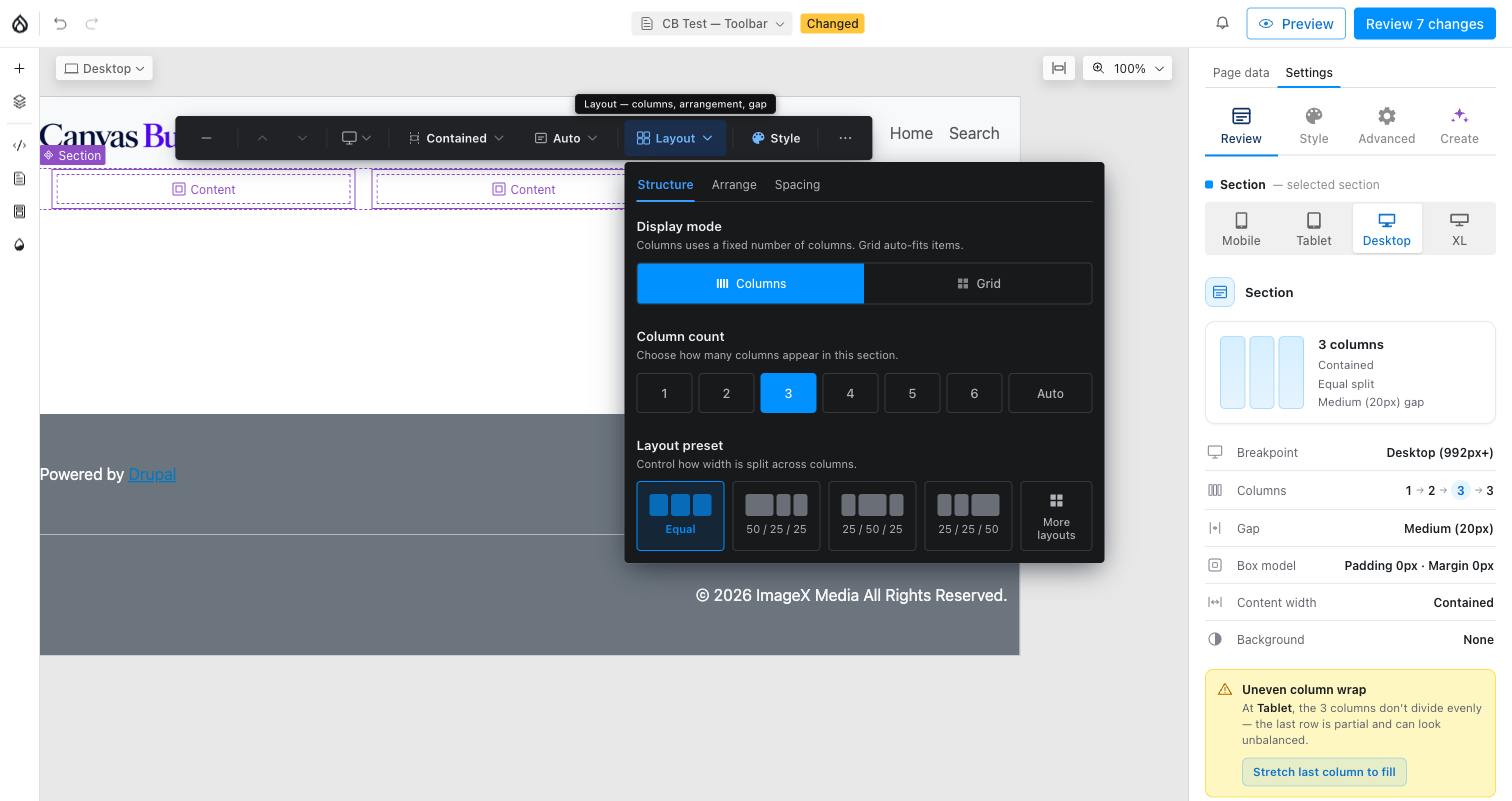Viewport: 1512px width, 801px height.
Task: Click the Search nav link
Action: [974, 133]
